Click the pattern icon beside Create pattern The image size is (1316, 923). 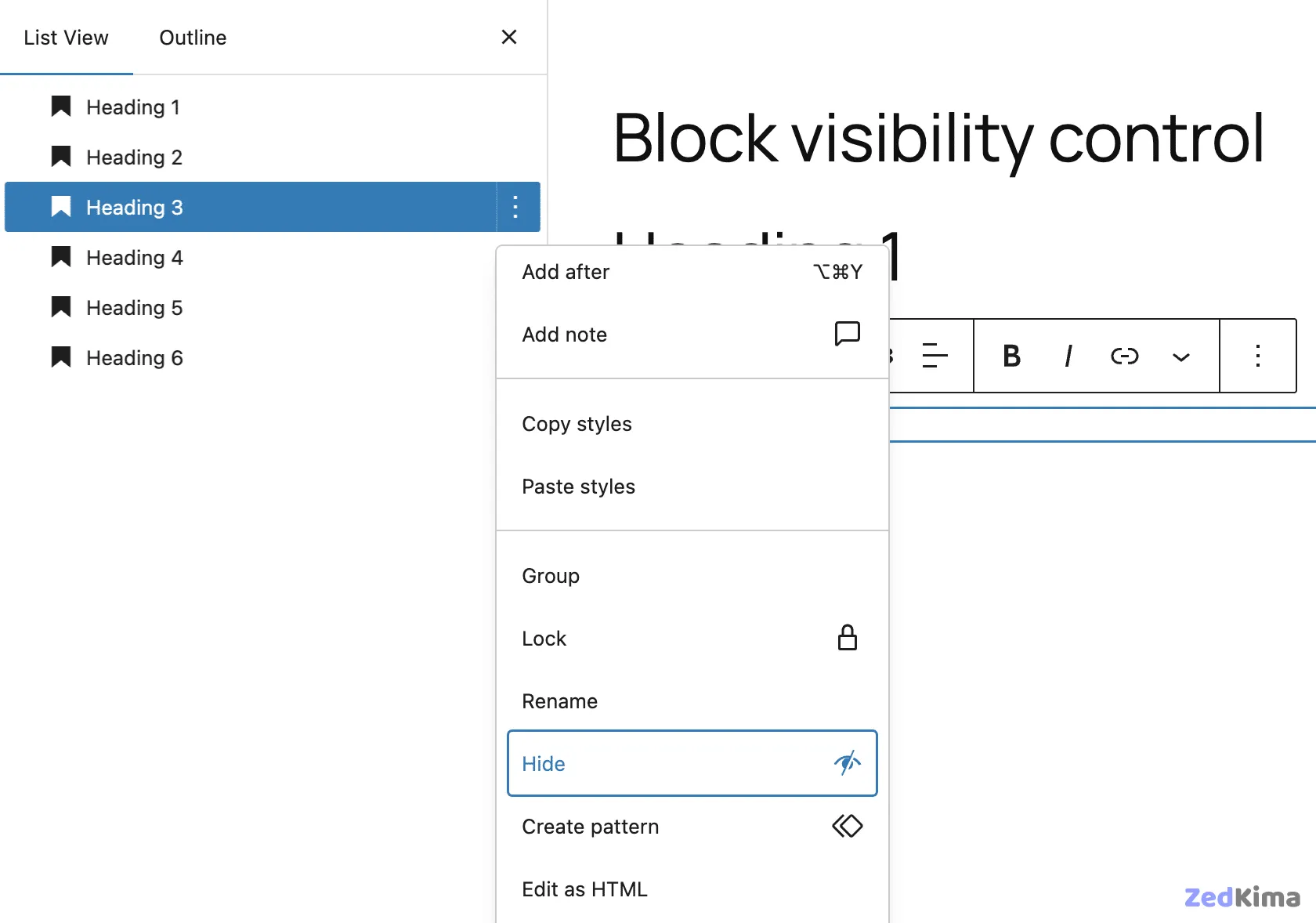pos(847,827)
